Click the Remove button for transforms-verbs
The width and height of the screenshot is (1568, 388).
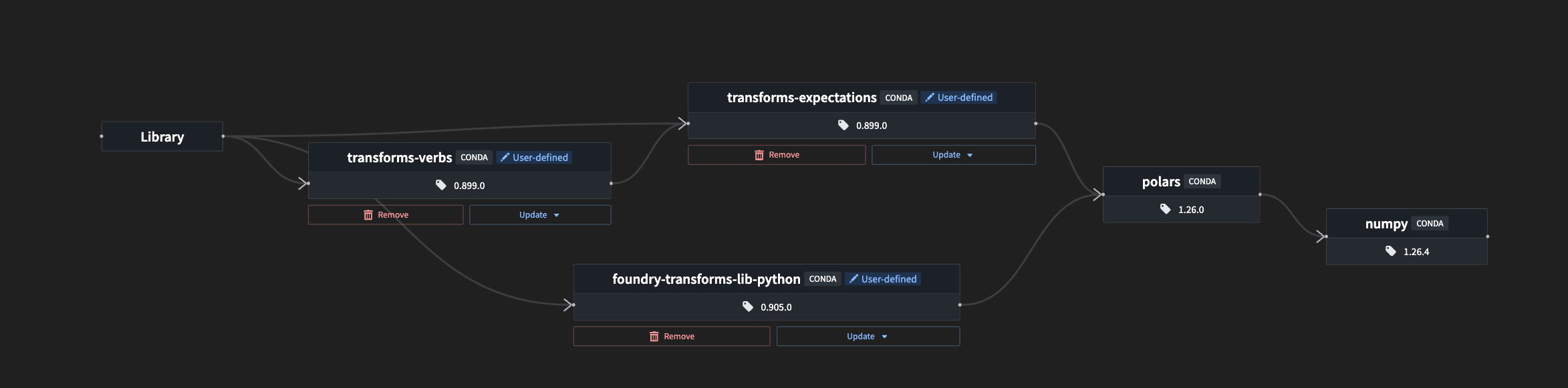click(385, 214)
